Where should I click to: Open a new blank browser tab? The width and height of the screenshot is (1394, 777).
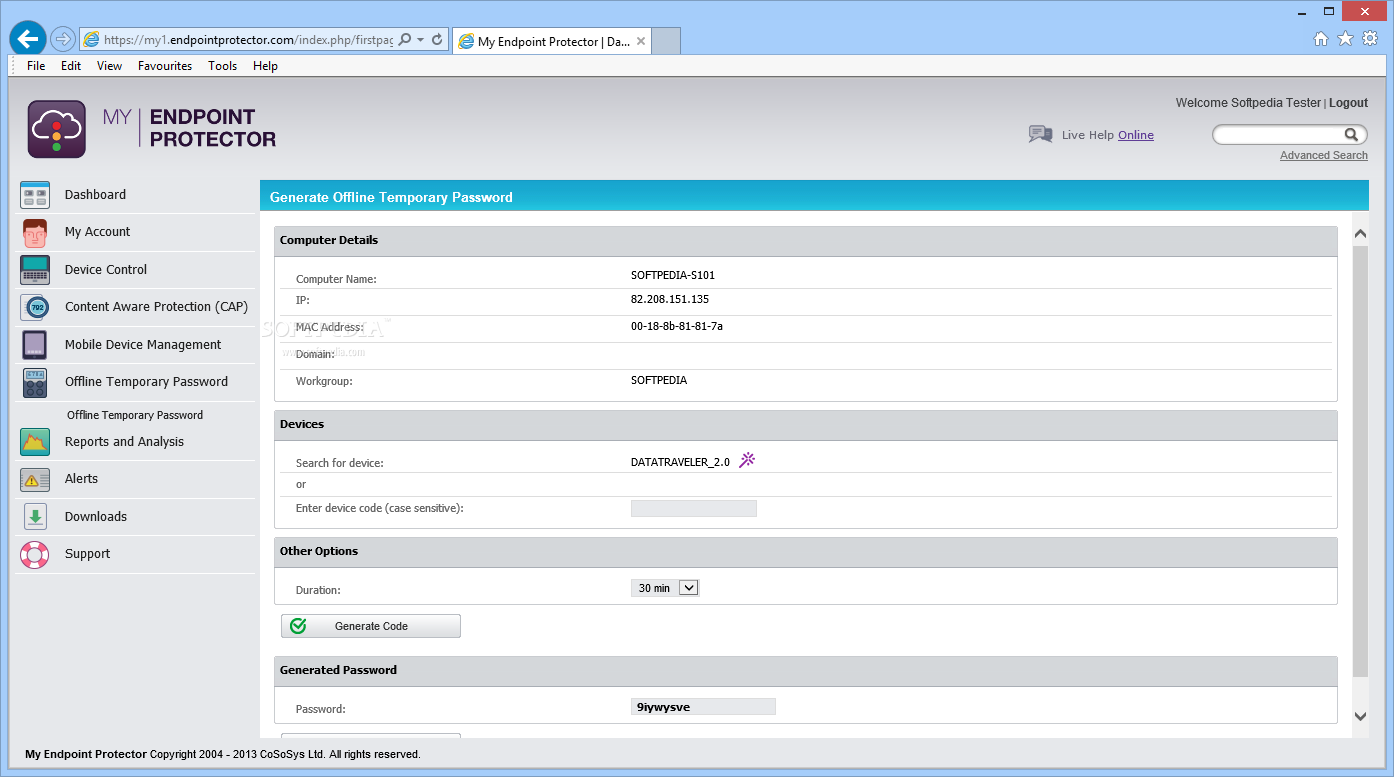[667, 41]
